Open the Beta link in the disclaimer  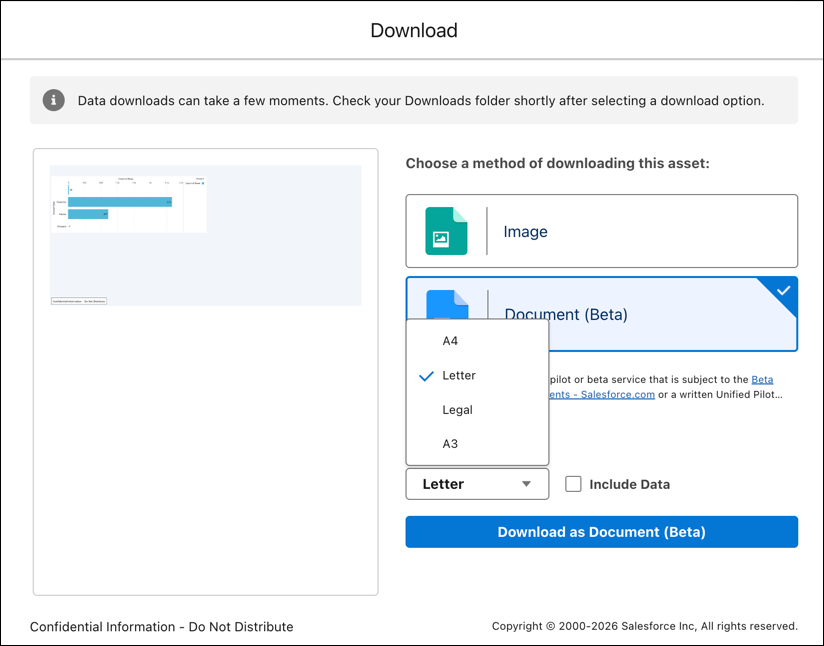762,380
